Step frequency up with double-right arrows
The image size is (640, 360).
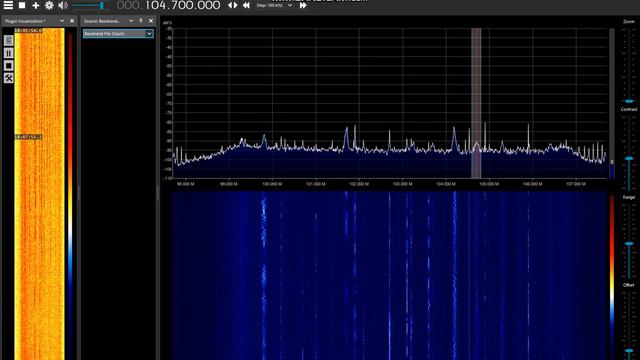tap(303, 5)
